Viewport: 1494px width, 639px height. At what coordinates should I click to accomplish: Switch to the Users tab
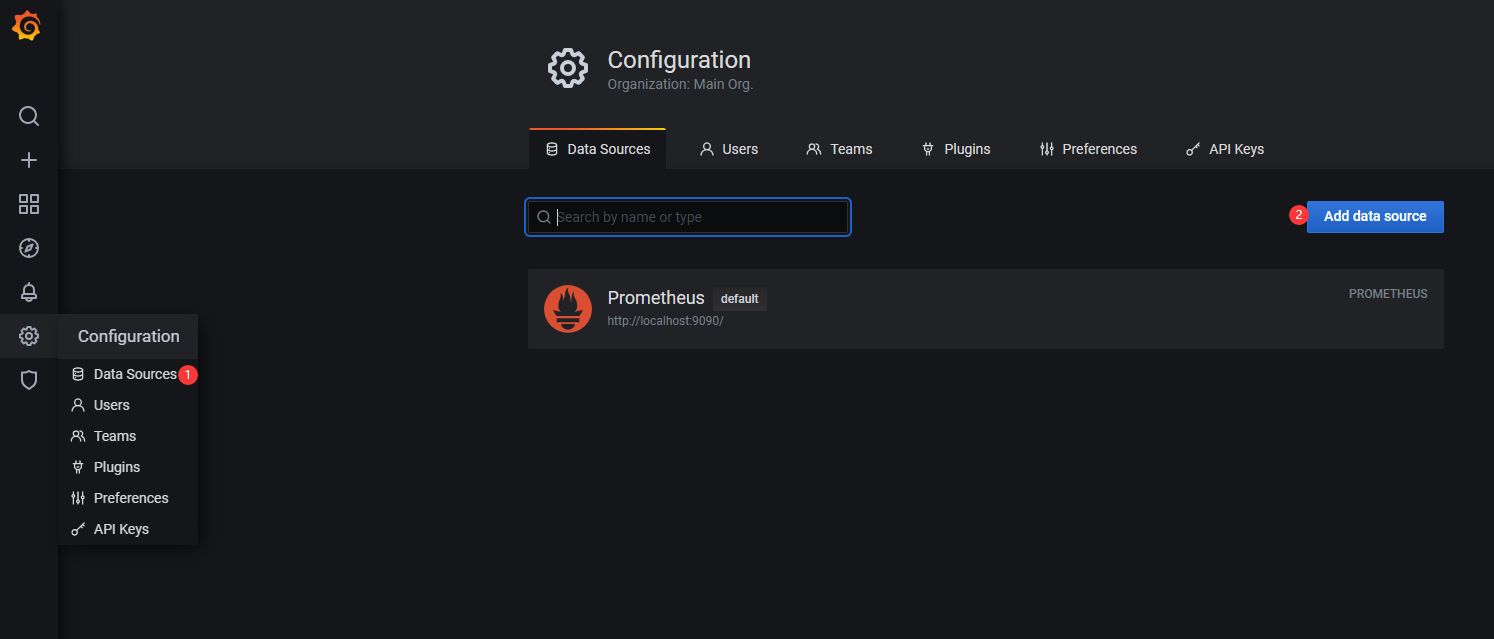tap(728, 149)
